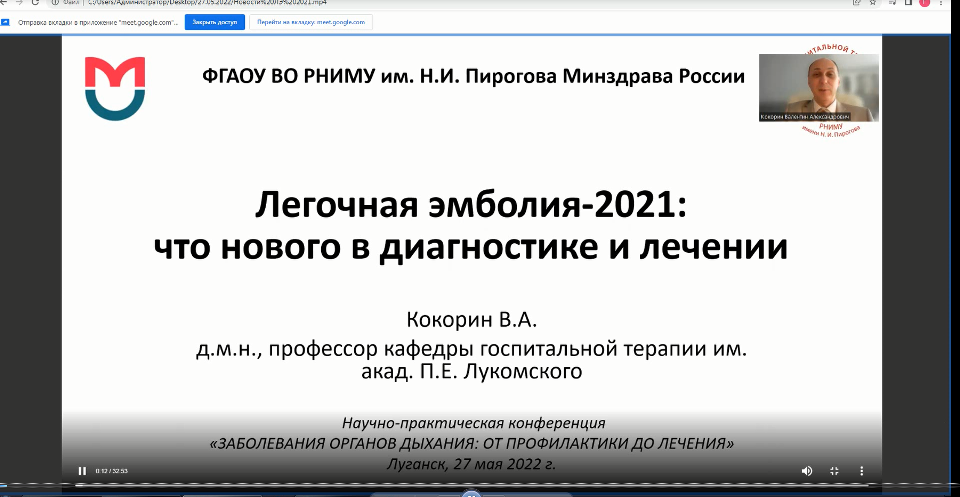Click 'Отправка вкладки в приложение' notification text
Screen dimensions: 960x497
pos(99,22)
